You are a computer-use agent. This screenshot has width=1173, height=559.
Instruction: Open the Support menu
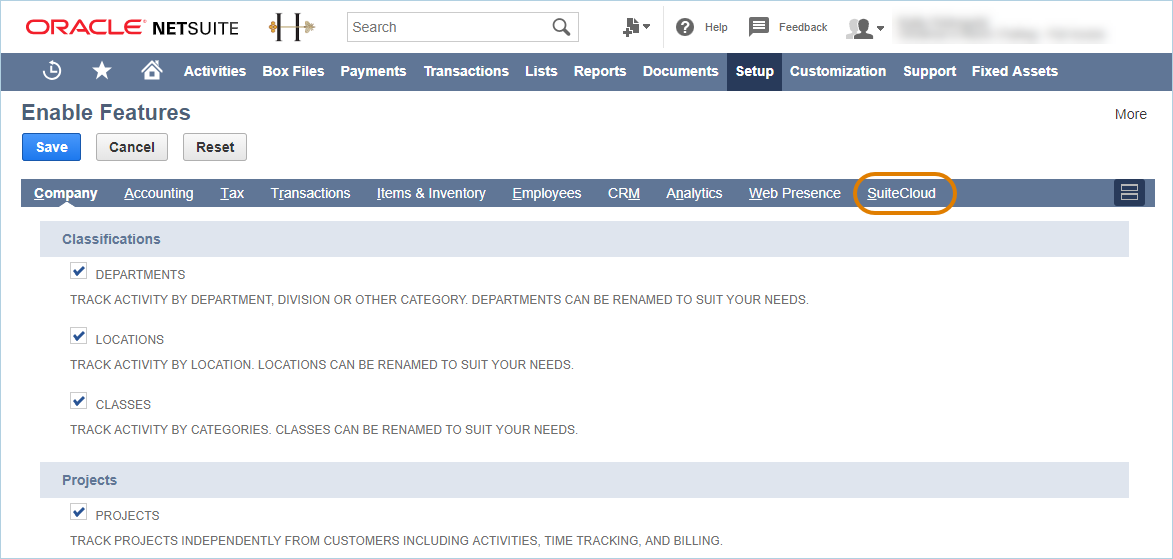[929, 71]
